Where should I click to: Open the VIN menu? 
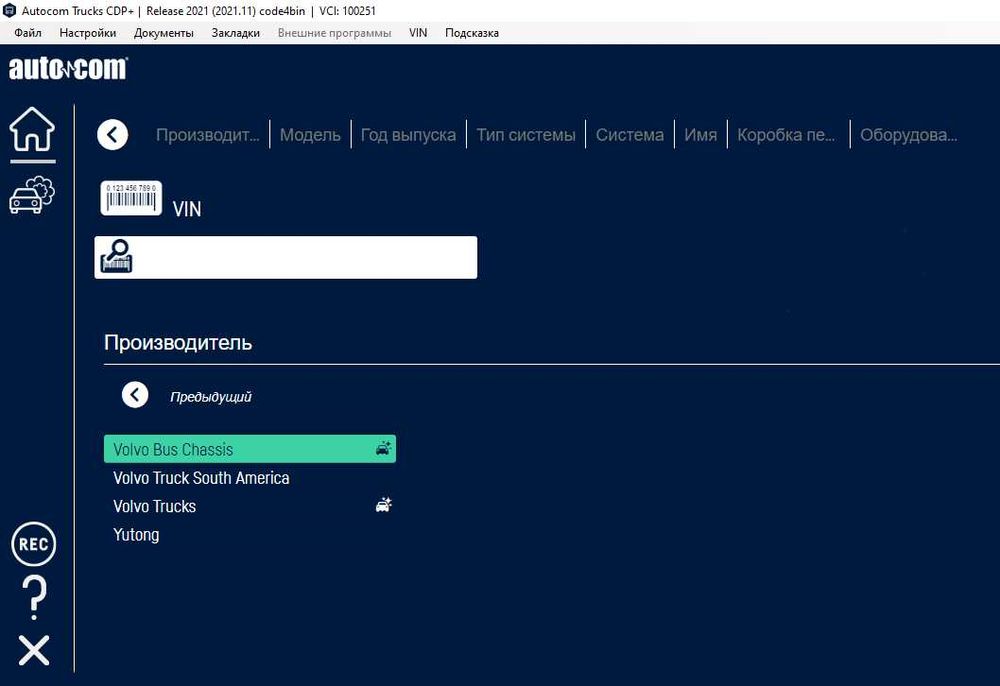(418, 33)
